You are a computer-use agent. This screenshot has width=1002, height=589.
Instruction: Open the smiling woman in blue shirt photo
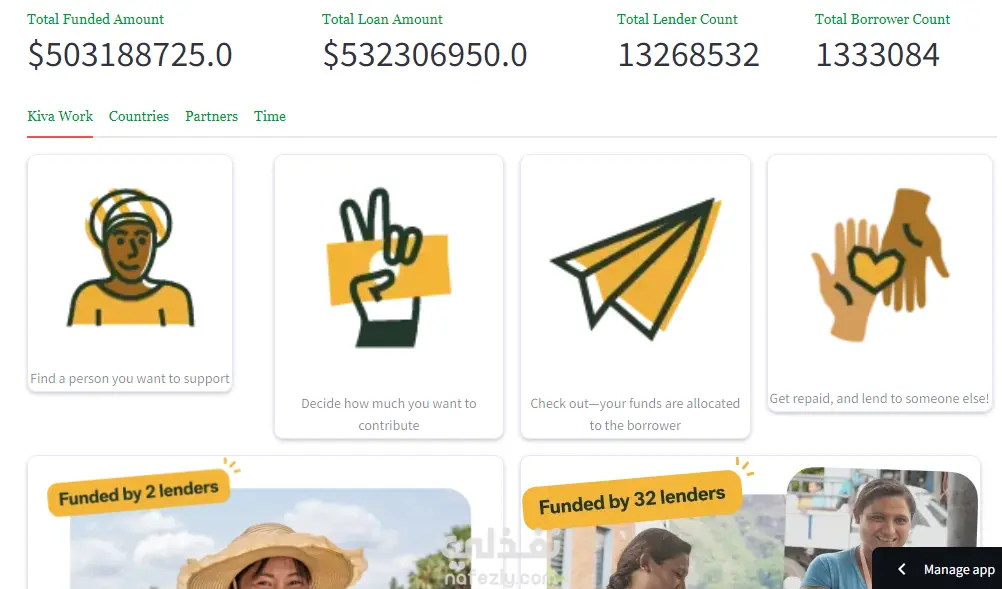(881, 528)
